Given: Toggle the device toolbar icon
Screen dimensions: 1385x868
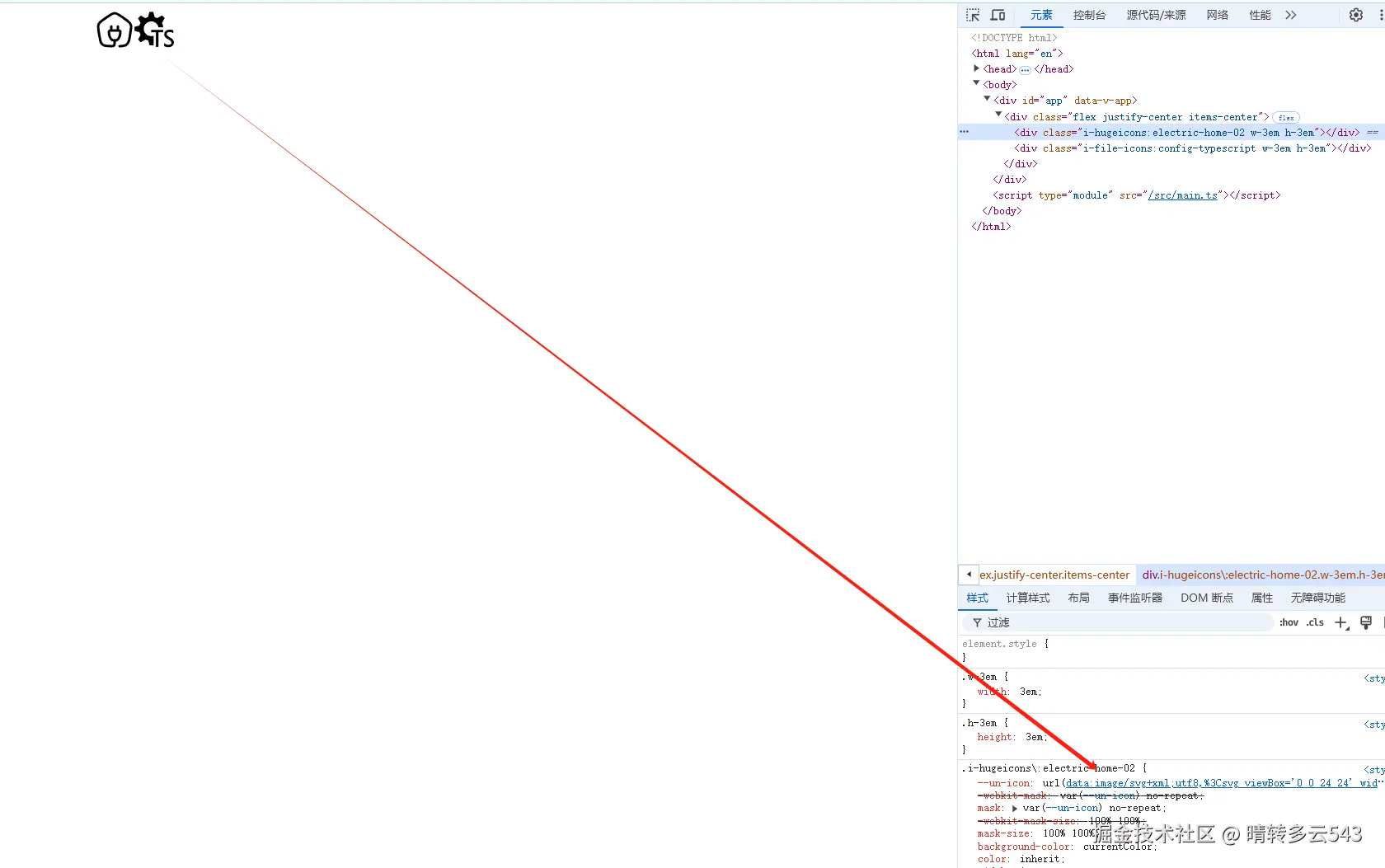Looking at the screenshot, I should pos(998,15).
